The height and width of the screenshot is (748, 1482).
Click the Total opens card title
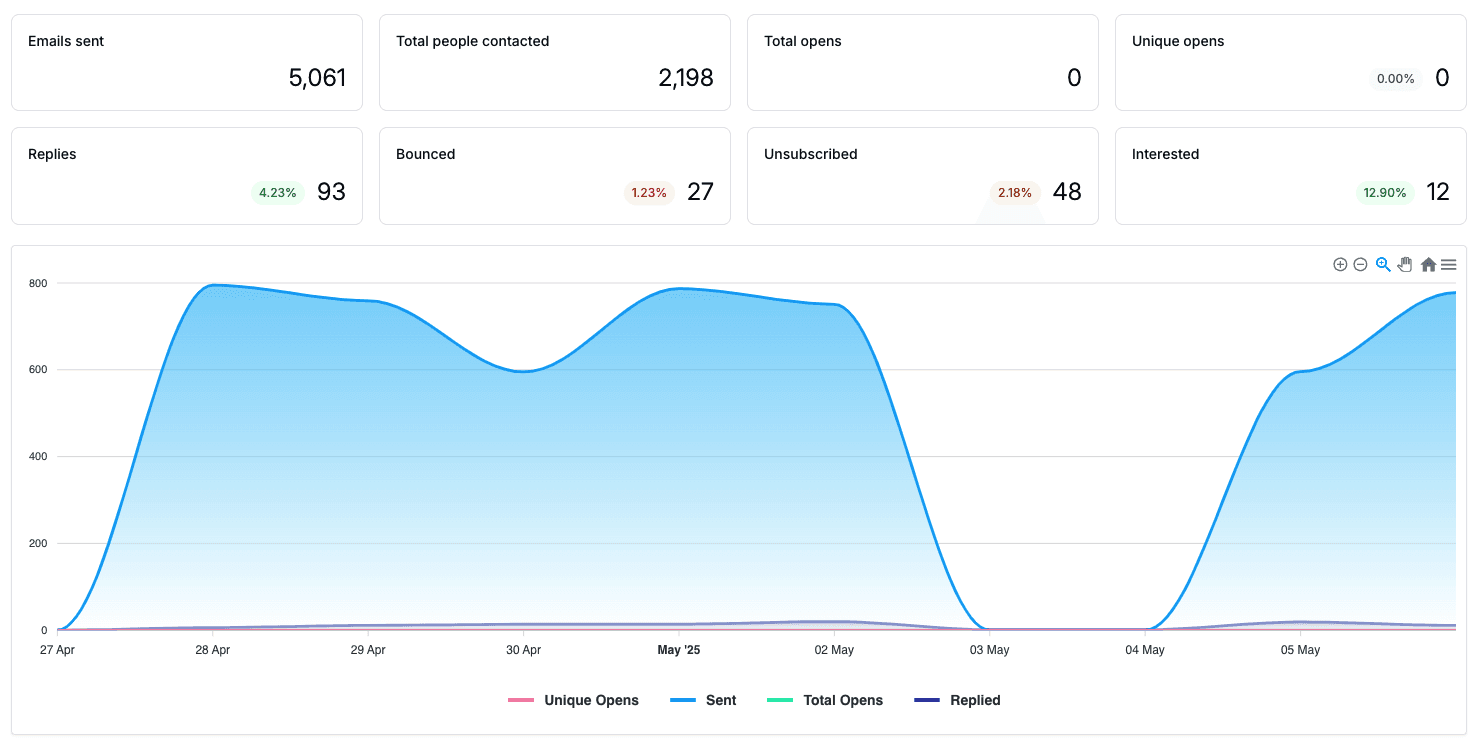[x=803, y=41]
